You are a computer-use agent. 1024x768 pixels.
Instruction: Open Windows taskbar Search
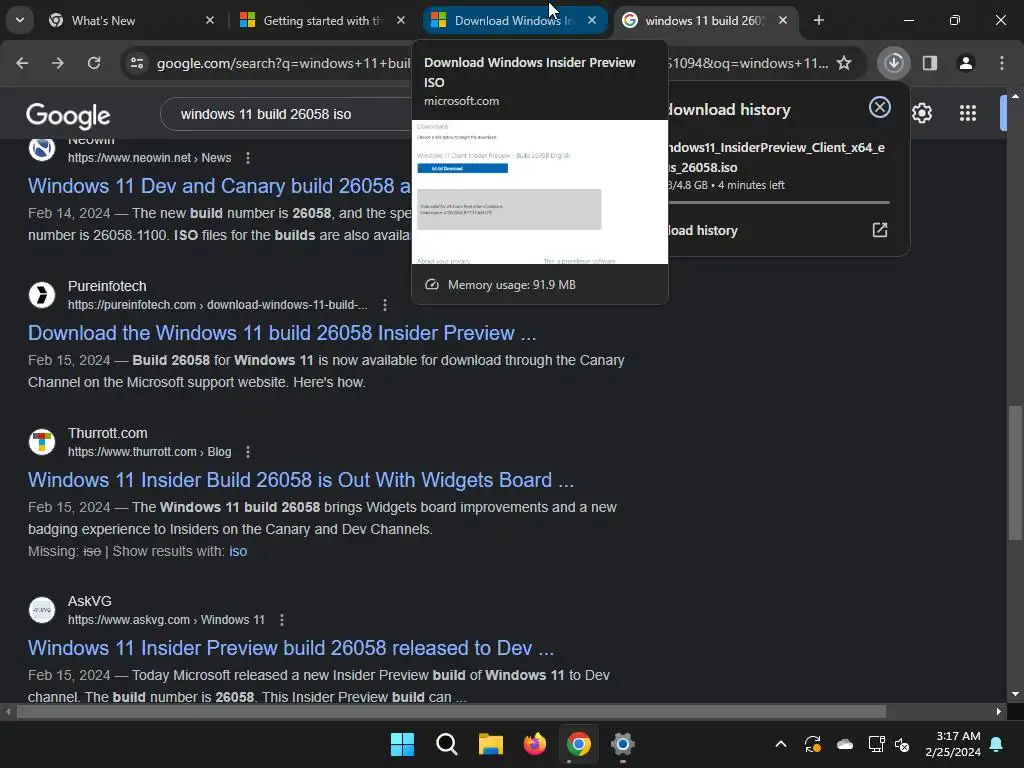click(x=447, y=744)
